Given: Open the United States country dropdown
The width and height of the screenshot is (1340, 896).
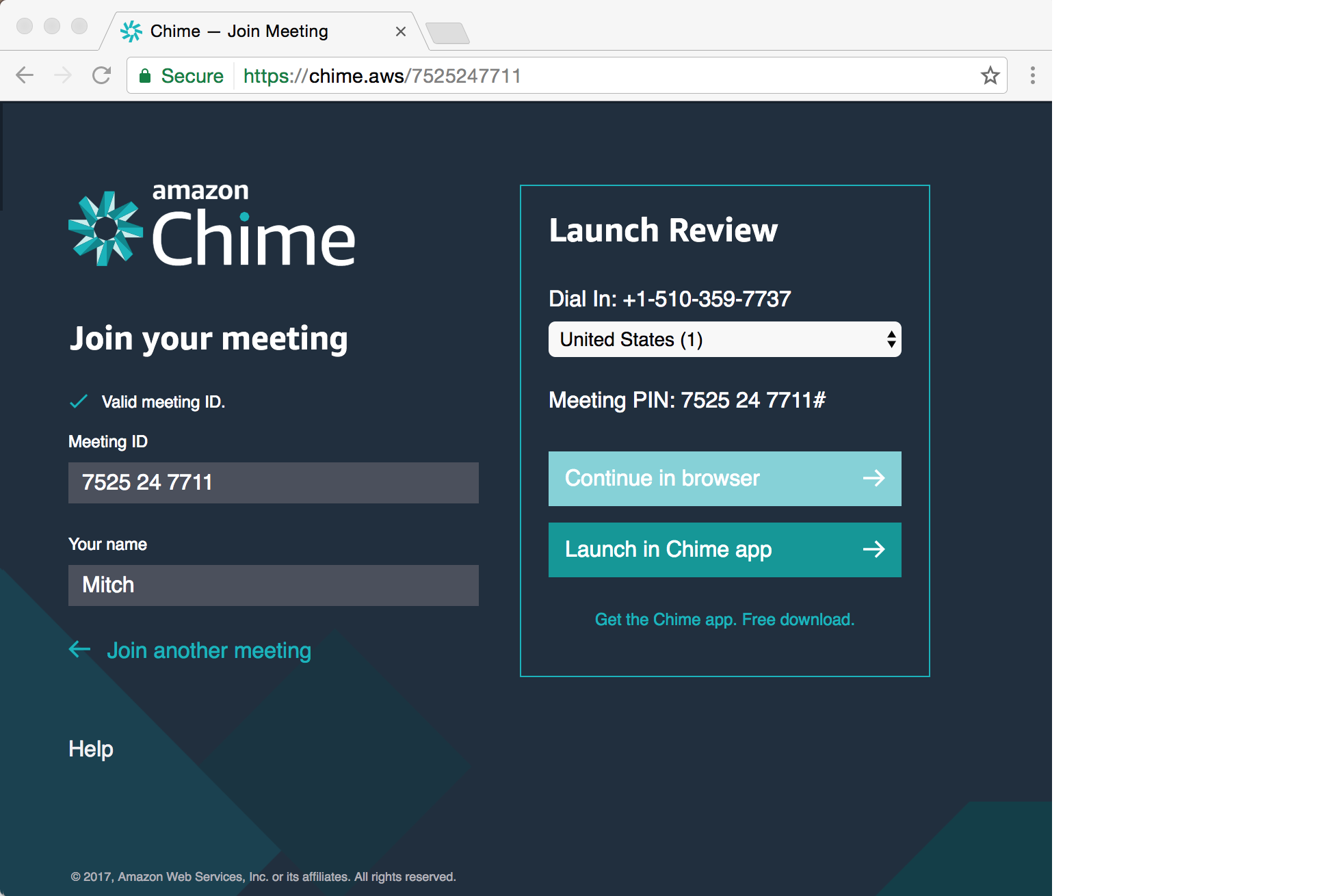Looking at the screenshot, I should 724,339.
